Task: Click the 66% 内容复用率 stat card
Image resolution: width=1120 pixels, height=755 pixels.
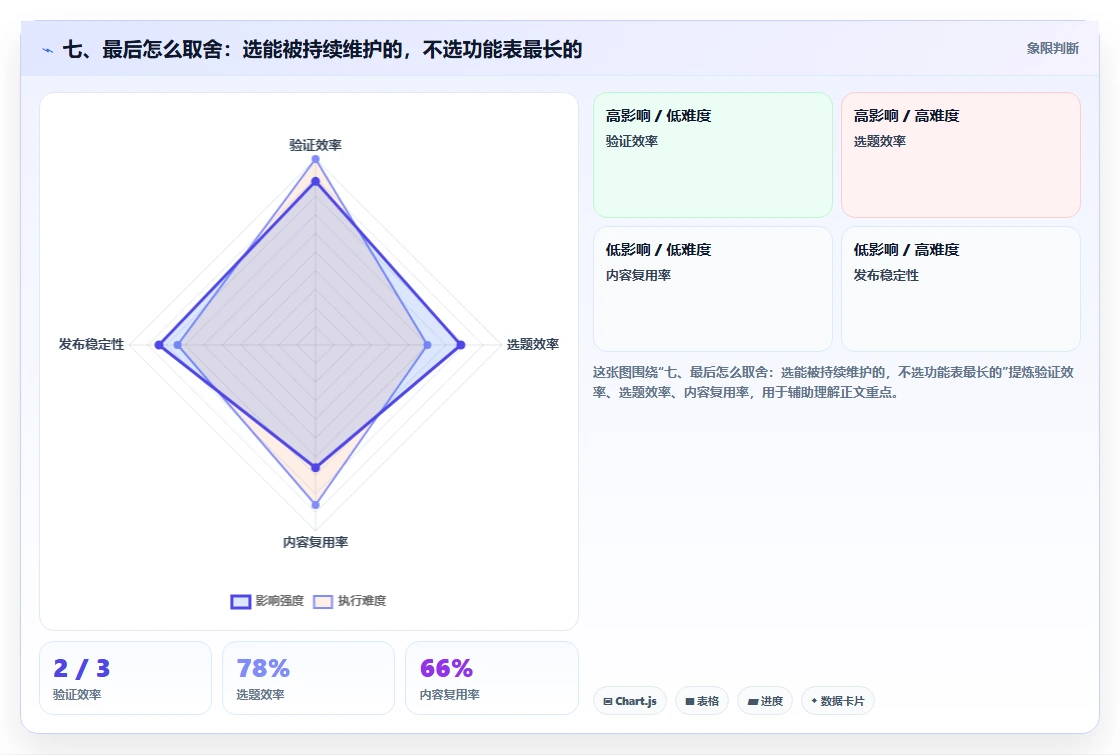Action: pos(491,678)
